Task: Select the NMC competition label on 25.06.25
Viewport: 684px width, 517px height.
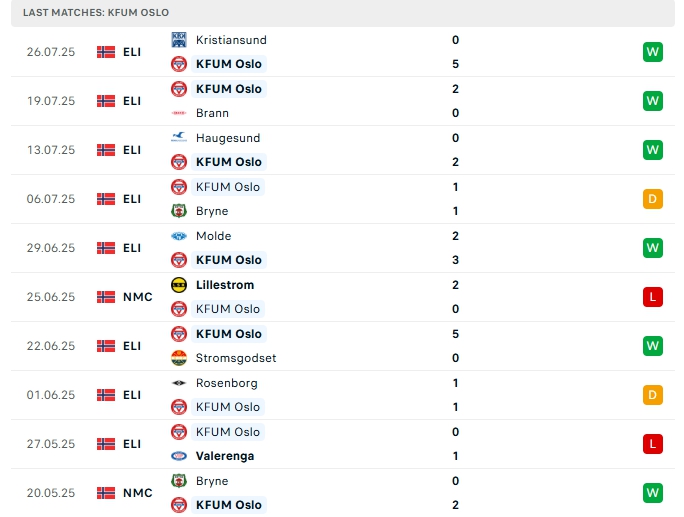Action: coord(137,297)
